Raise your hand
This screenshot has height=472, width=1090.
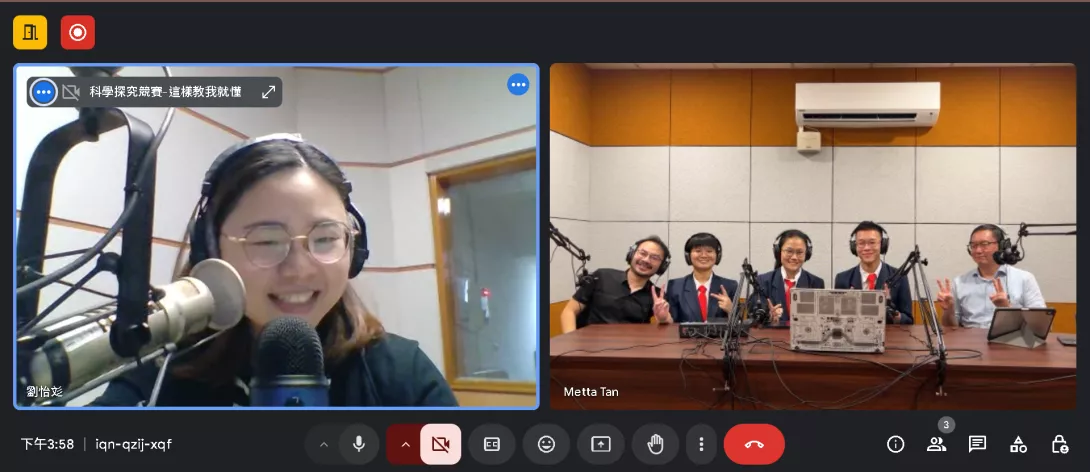tap(655, 444)
